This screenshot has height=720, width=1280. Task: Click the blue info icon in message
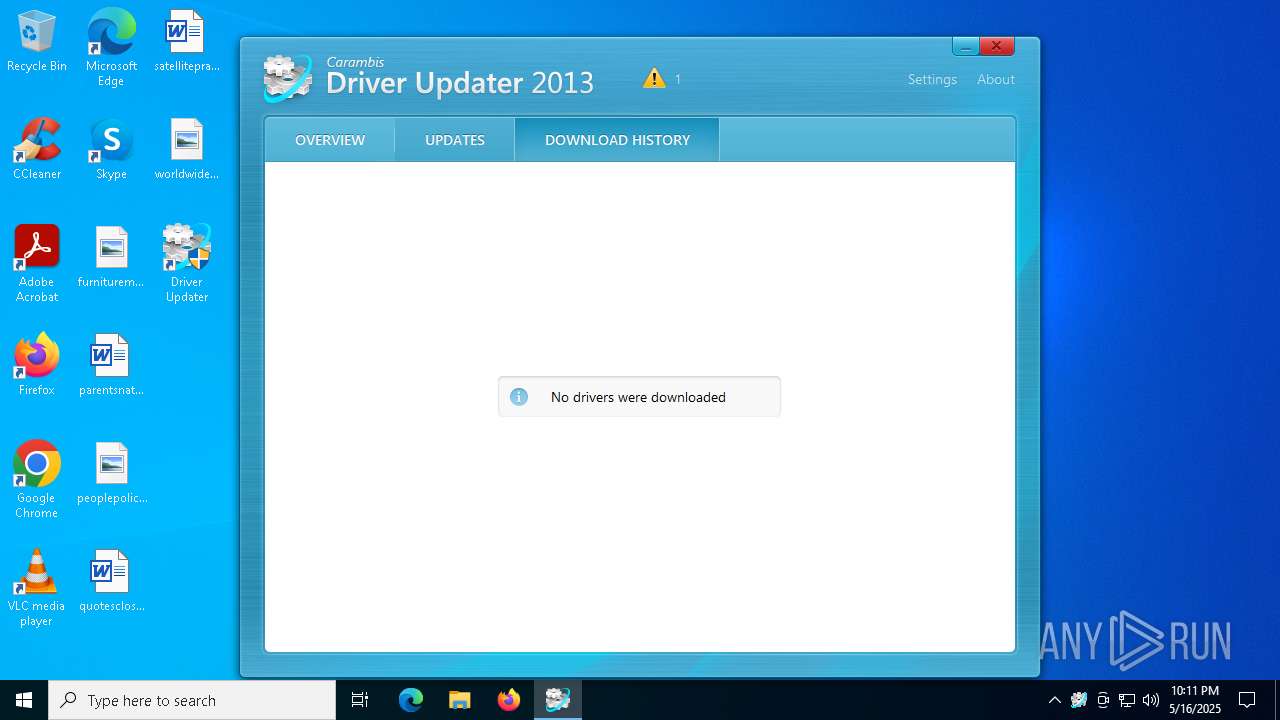tap(518, 397)
